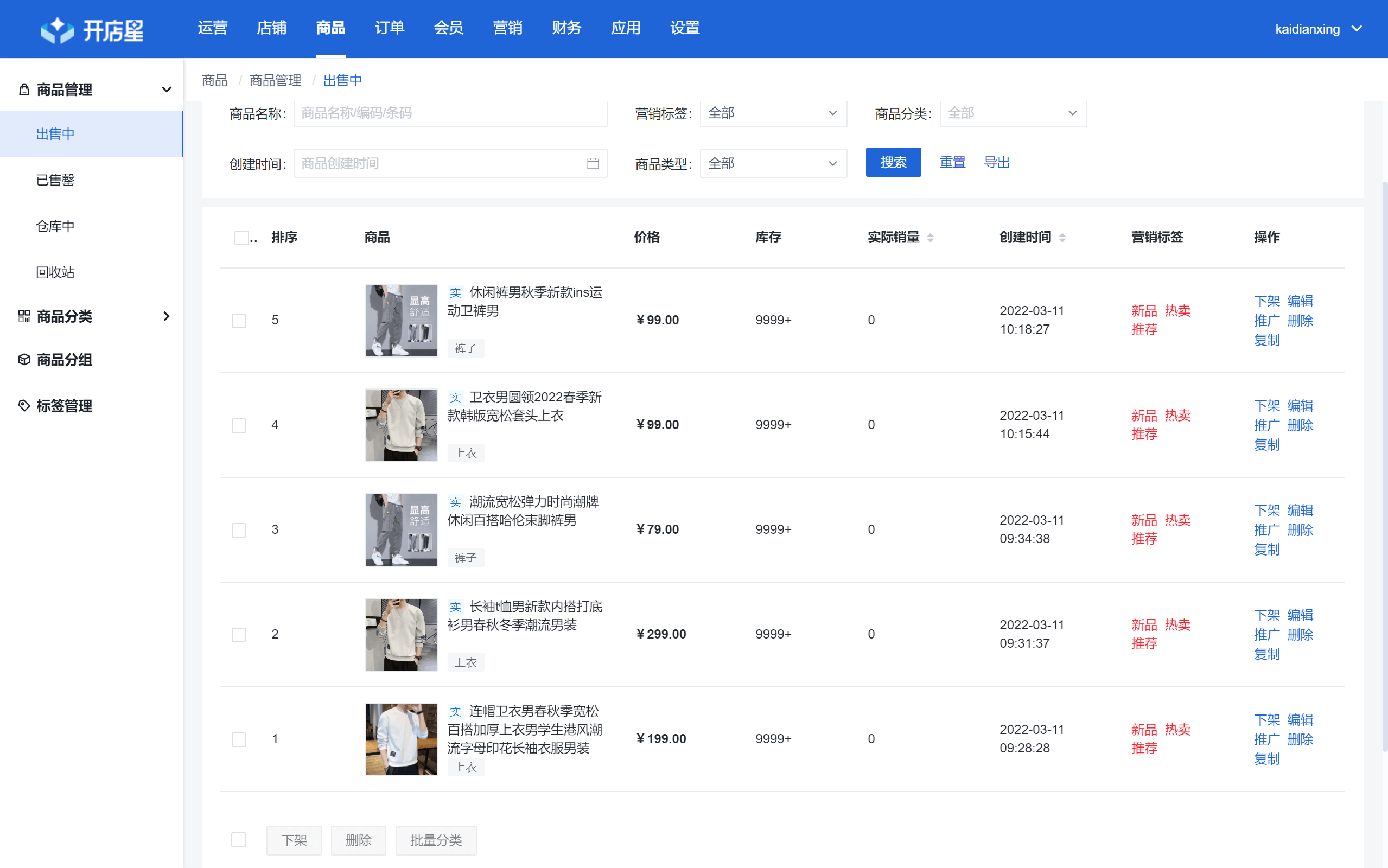Click the 商品分组 cube icon in sidebar
Screen dimensions: 1388x868
pyautogui.click(x=24, y=360)
